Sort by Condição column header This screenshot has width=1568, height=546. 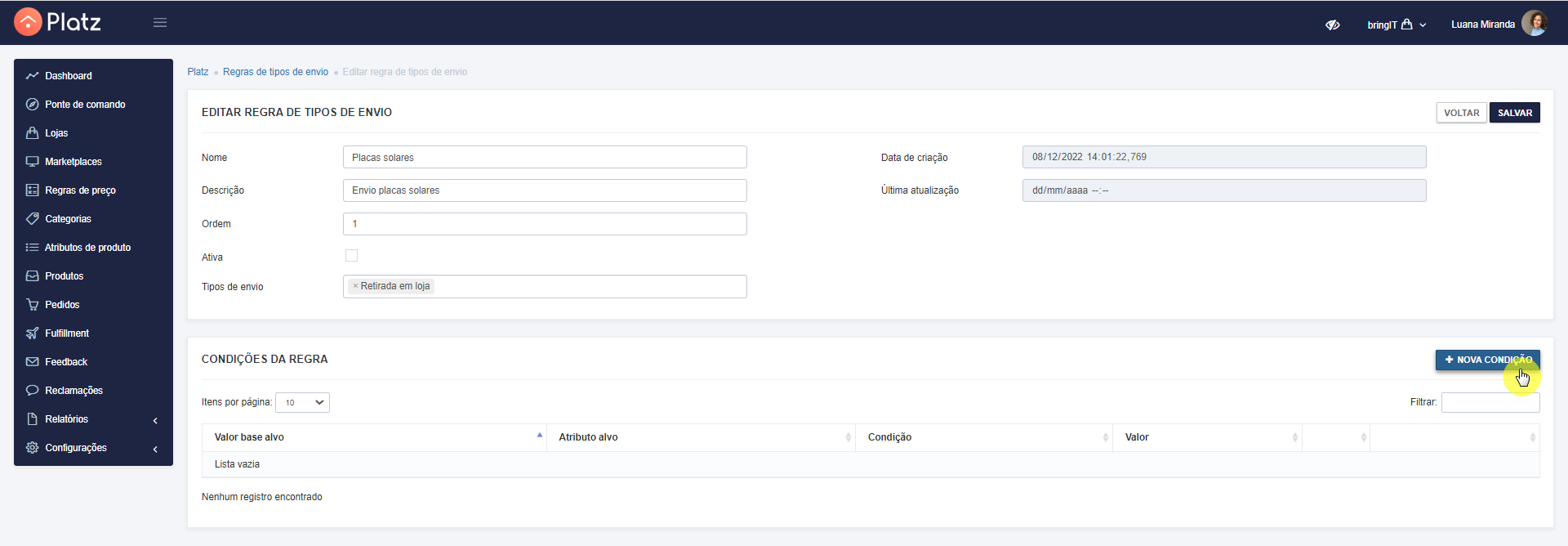click(x=984, y=437)
